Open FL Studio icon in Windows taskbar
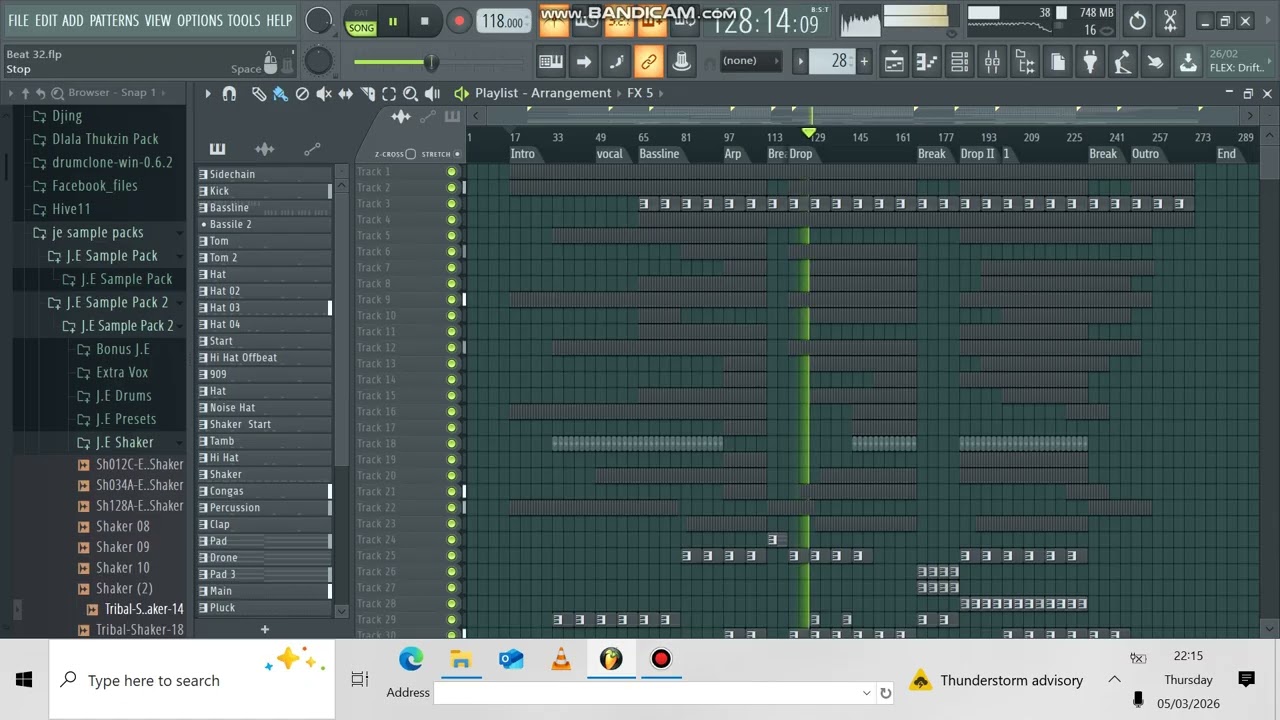This screenshot has height=720, width=1280. pos(611,659)
